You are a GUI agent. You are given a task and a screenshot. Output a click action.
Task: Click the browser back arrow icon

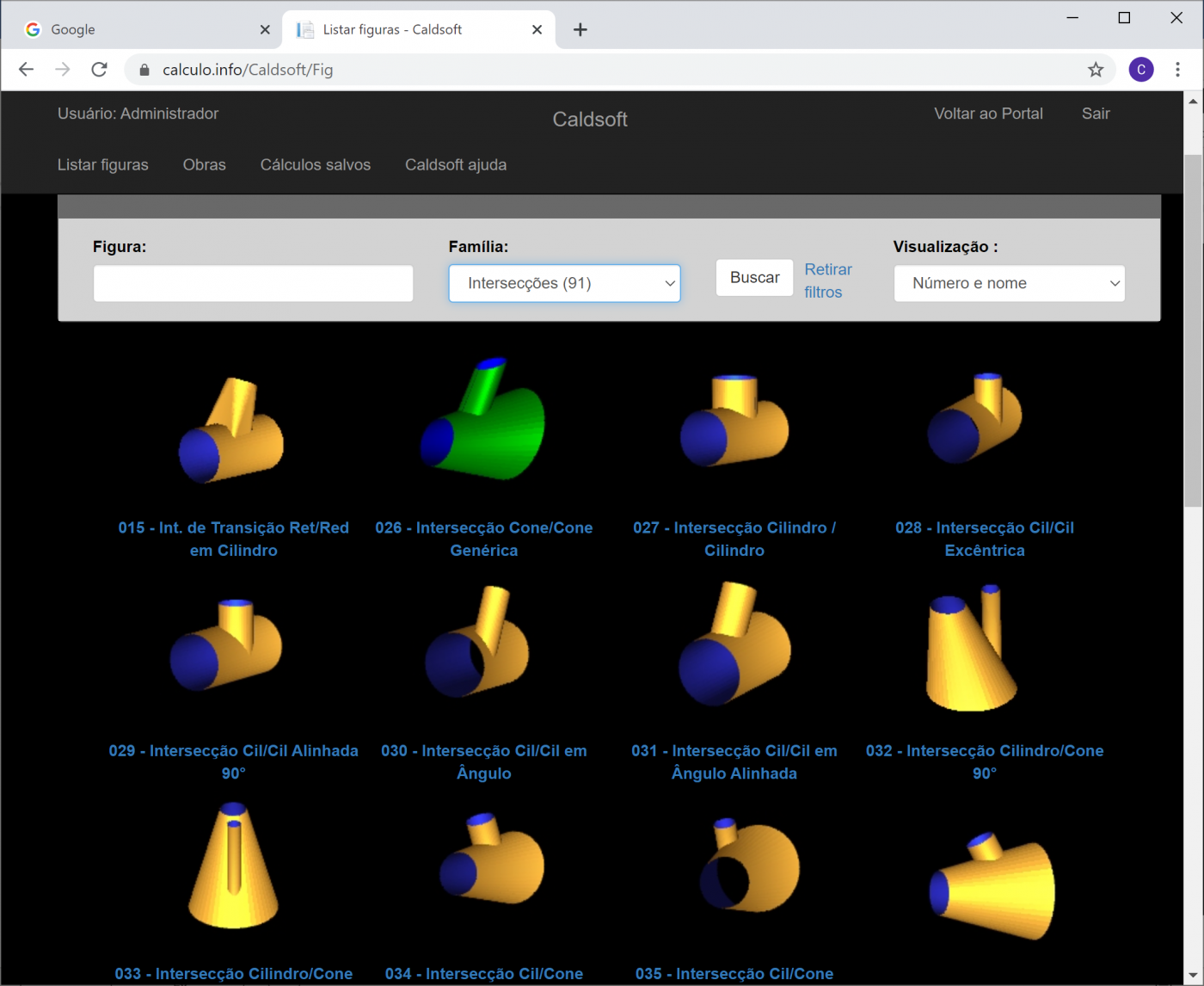point(26,70)
